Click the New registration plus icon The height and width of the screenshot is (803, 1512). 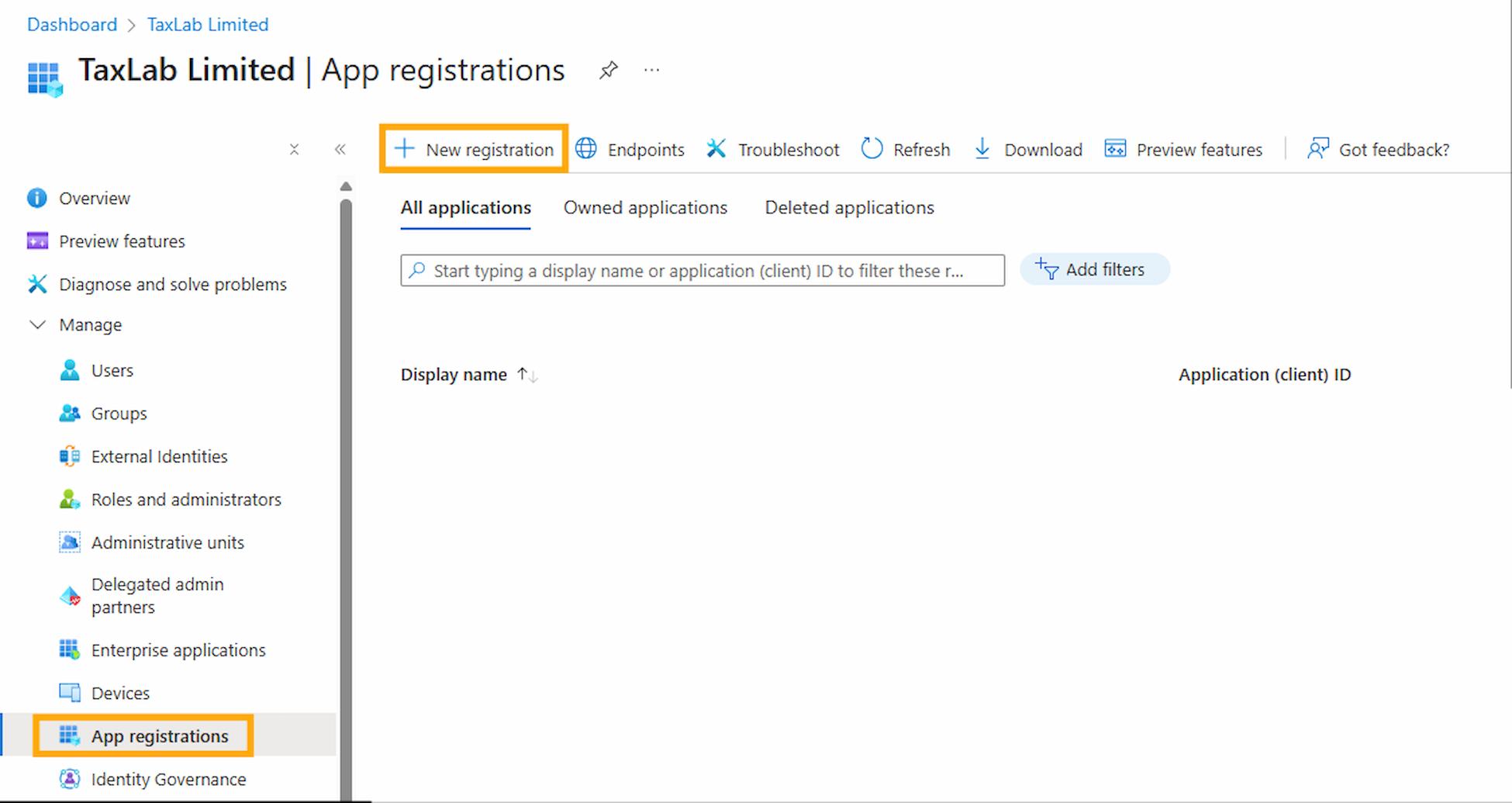[x=404, y=148]
